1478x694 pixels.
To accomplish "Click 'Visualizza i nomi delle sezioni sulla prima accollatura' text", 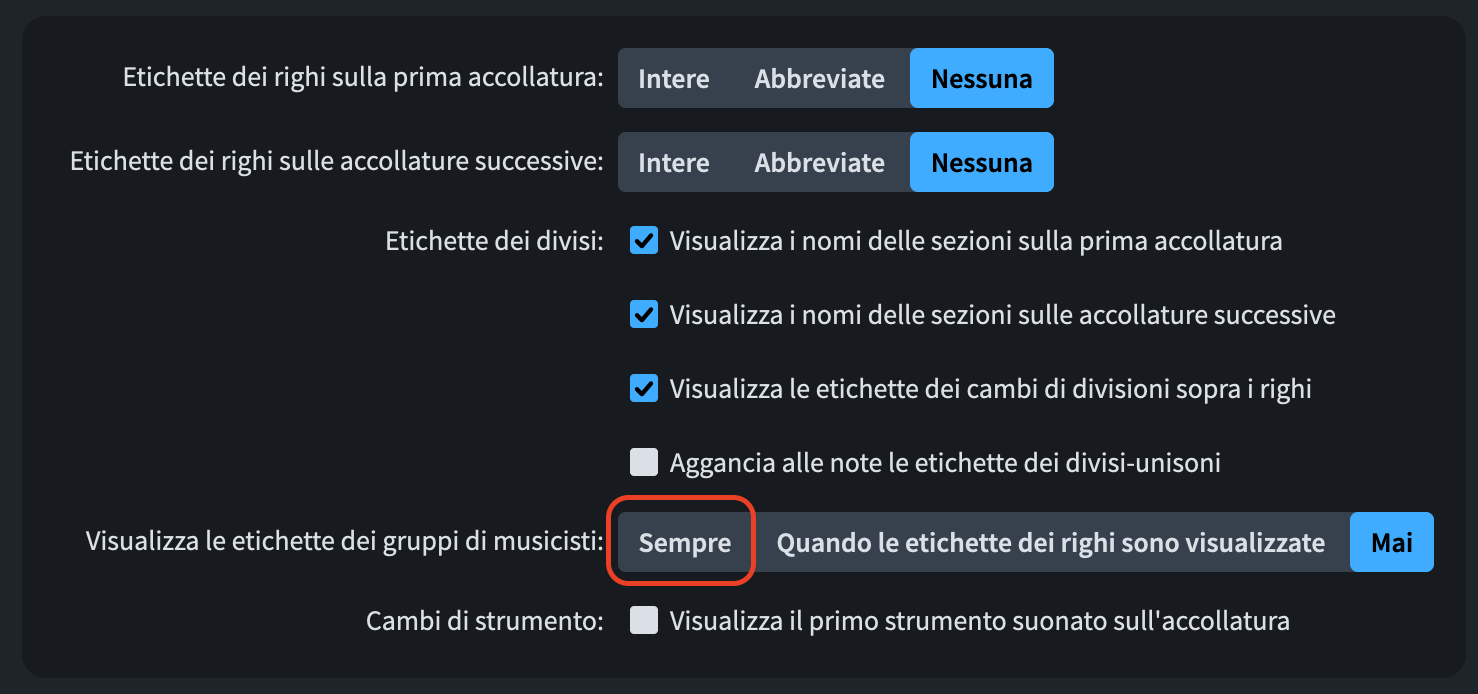I will coord(975,241).
